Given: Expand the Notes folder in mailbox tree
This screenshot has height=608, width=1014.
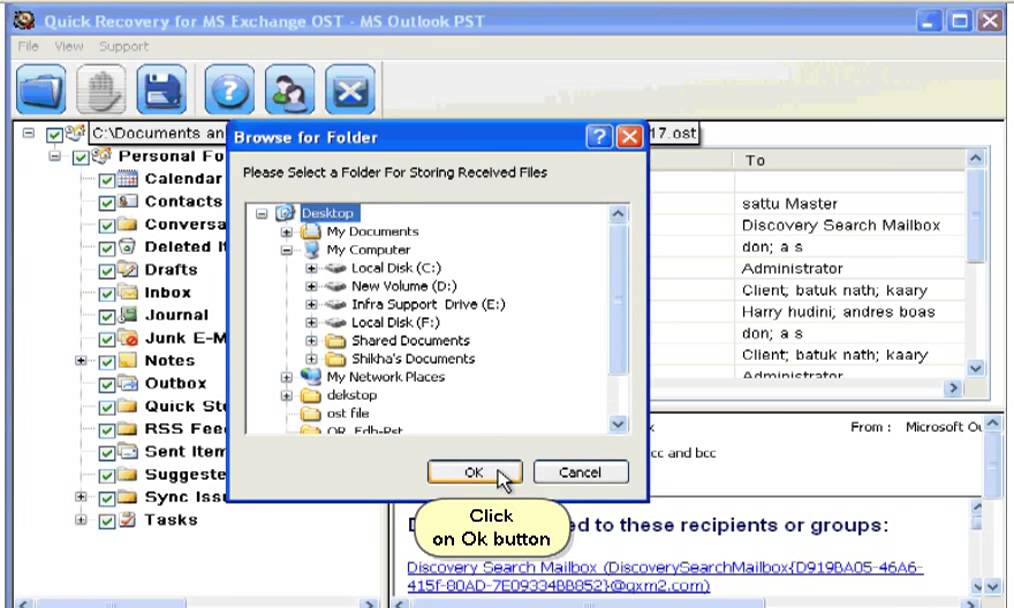Looking at the screenshot, I should (81, 360).
